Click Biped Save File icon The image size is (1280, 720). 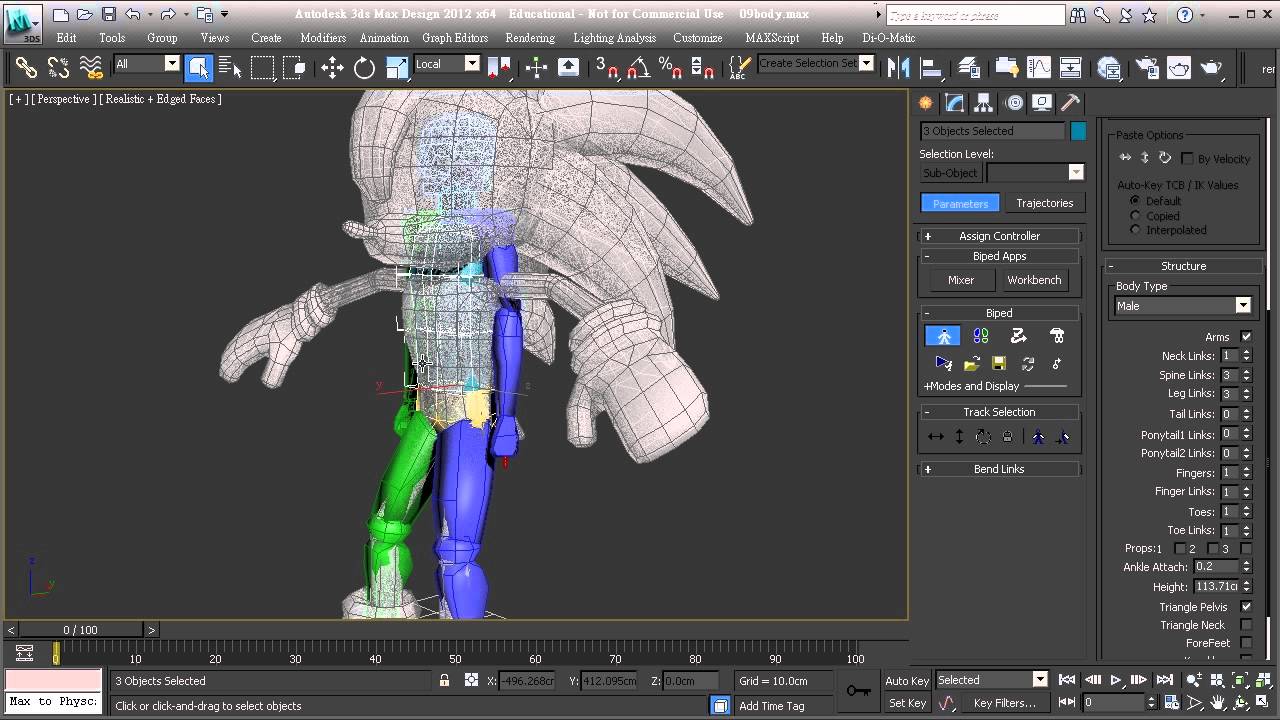[x=998, y=363]
